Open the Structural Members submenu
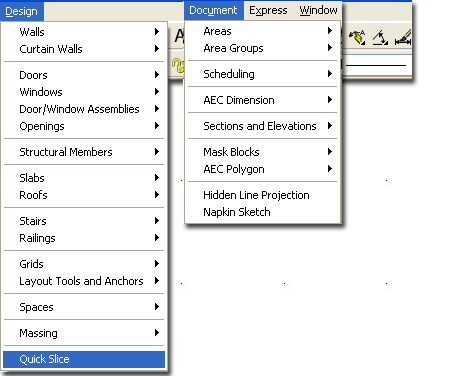 (84, 152)
